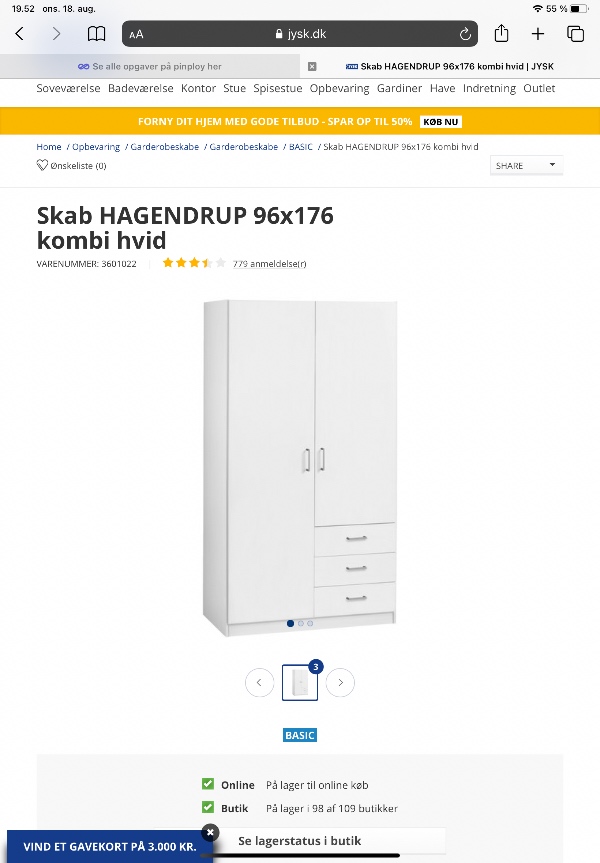Reload the jysk.dk page
This screenshot has height=863, width=600.
click(465, 34)
